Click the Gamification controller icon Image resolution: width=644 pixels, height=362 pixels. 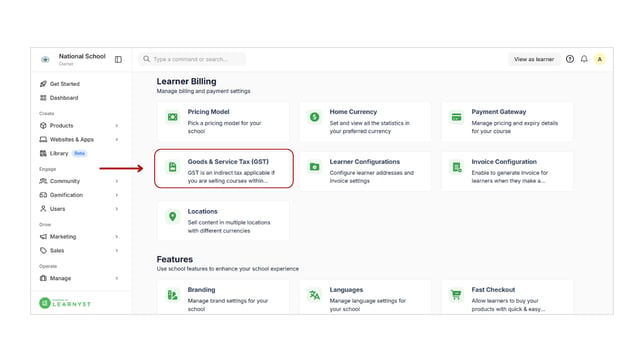pos(43,195)
